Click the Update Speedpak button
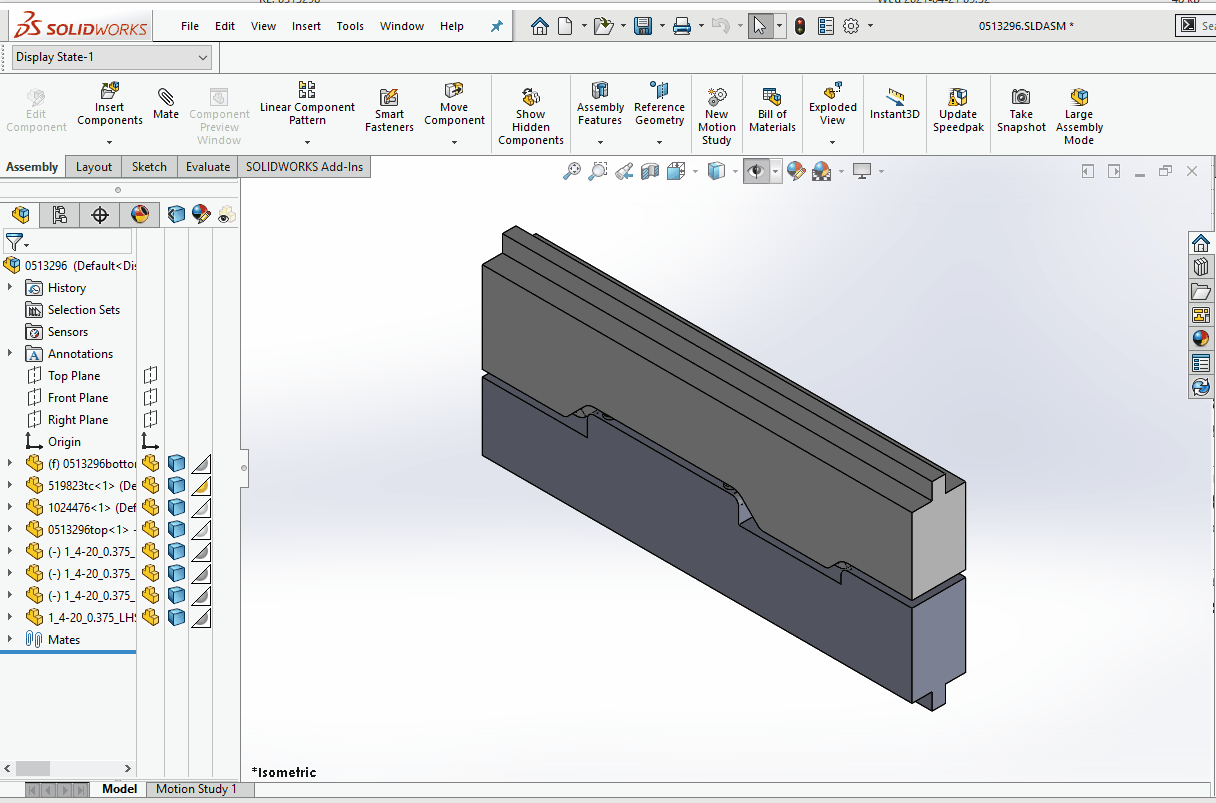Viewport: 1216px width, 803px height. [x=958, y=108]
